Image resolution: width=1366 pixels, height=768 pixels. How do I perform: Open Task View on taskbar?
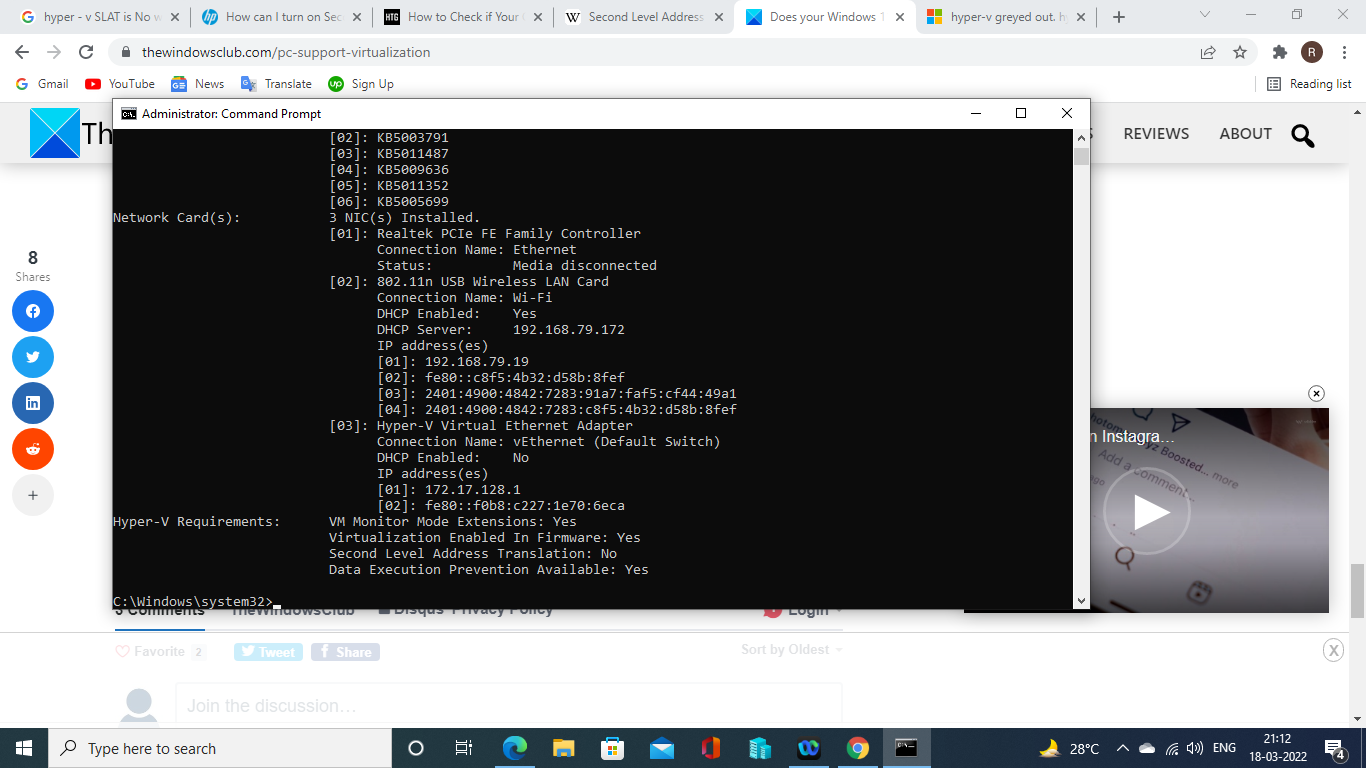pos(464,748)
